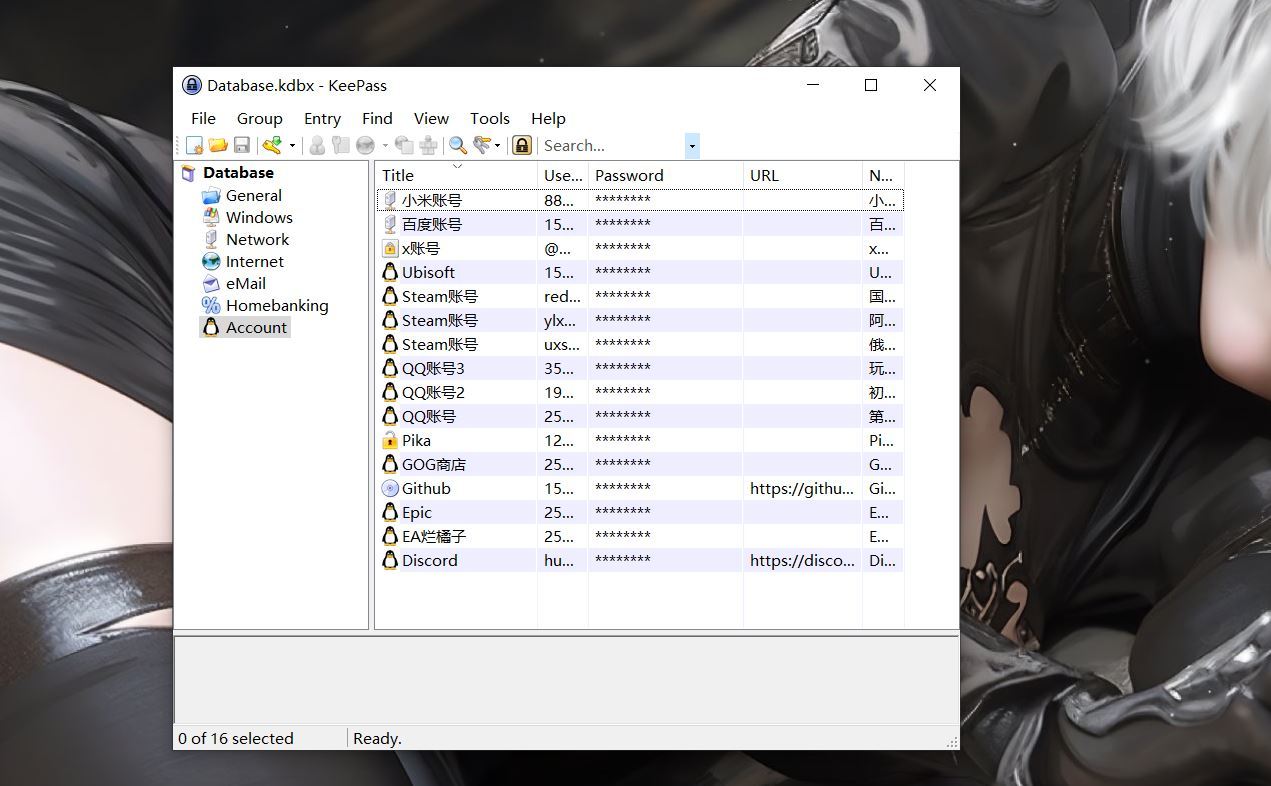Click the Github entry URL cell

point(803,489)
